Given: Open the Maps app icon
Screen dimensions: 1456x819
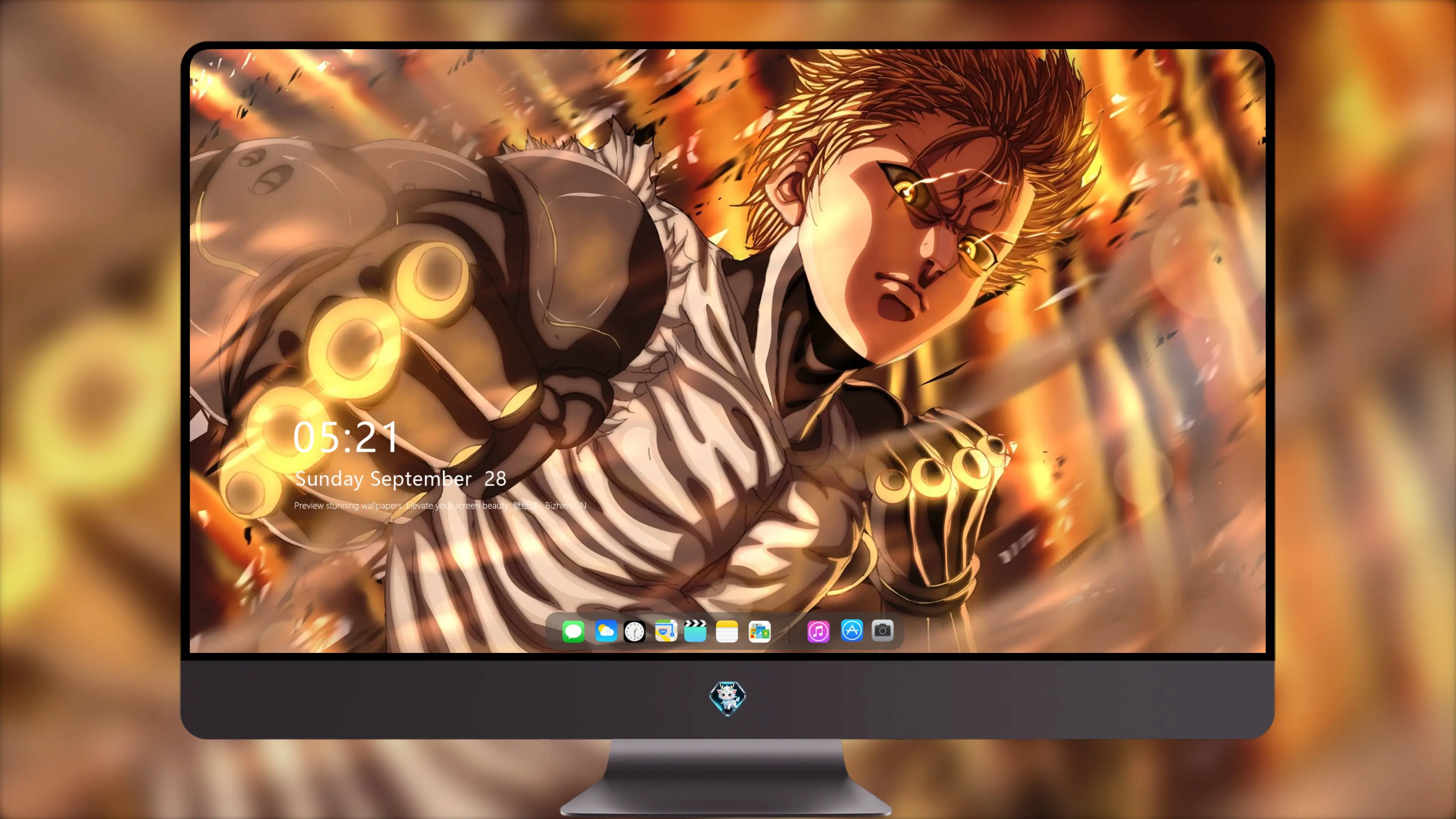Looking at the screenshot, I should tap(666, 631).
